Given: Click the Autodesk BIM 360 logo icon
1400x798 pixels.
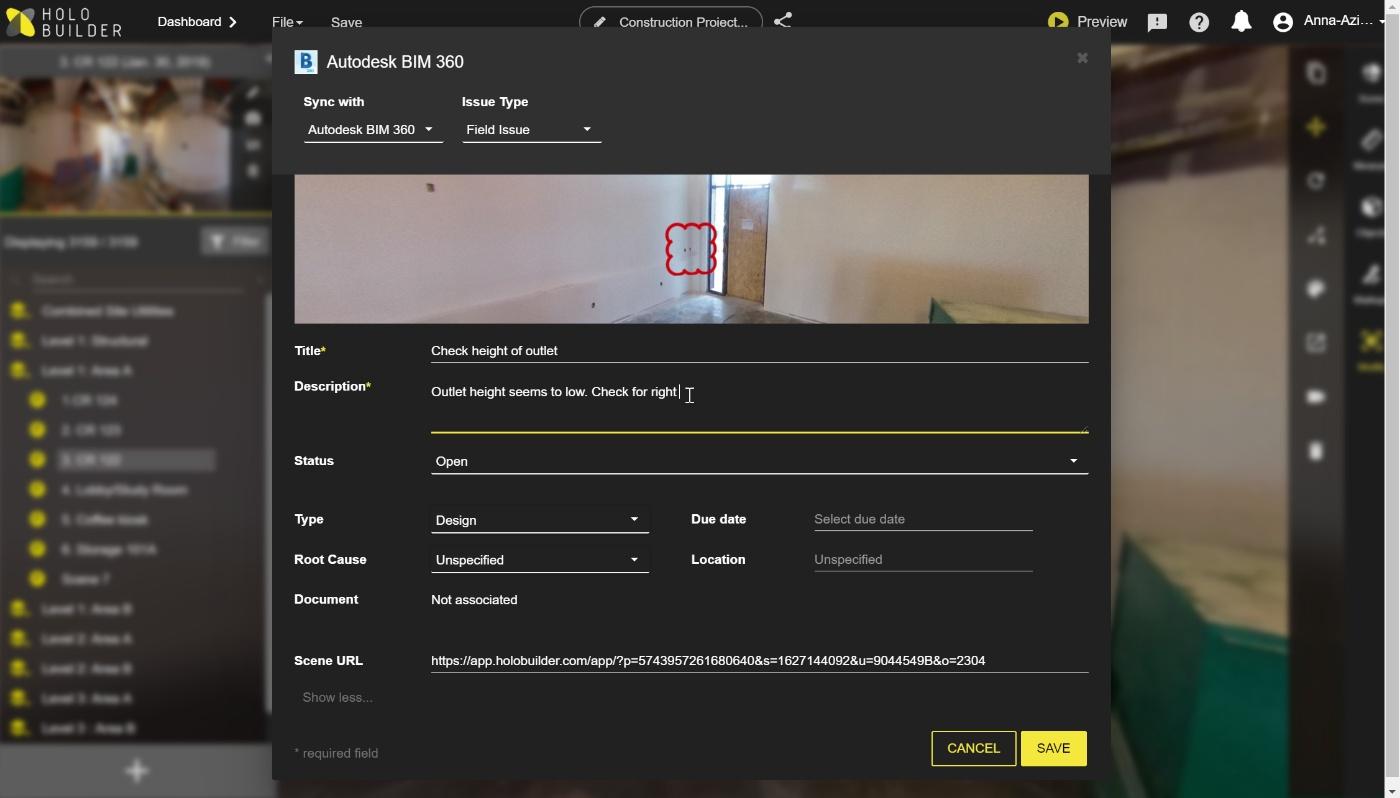Looking at the screenshot, I should (x=306, y=62).
